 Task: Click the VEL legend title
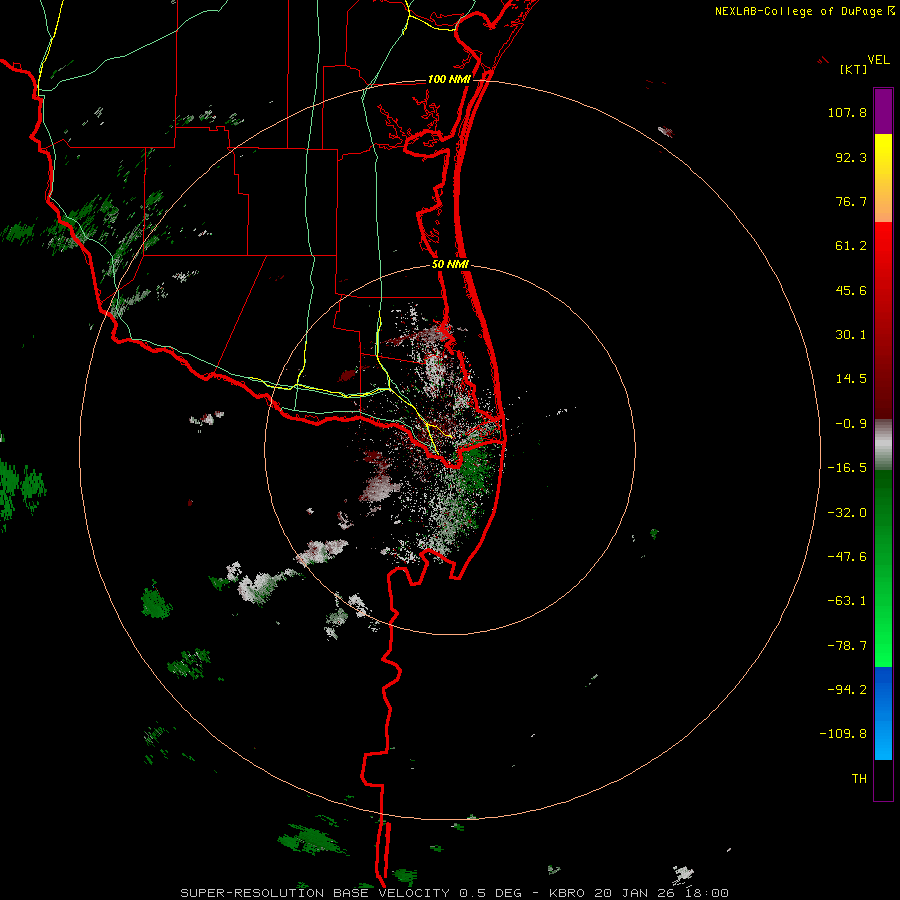pyautogui.click(x=878, y=60)
